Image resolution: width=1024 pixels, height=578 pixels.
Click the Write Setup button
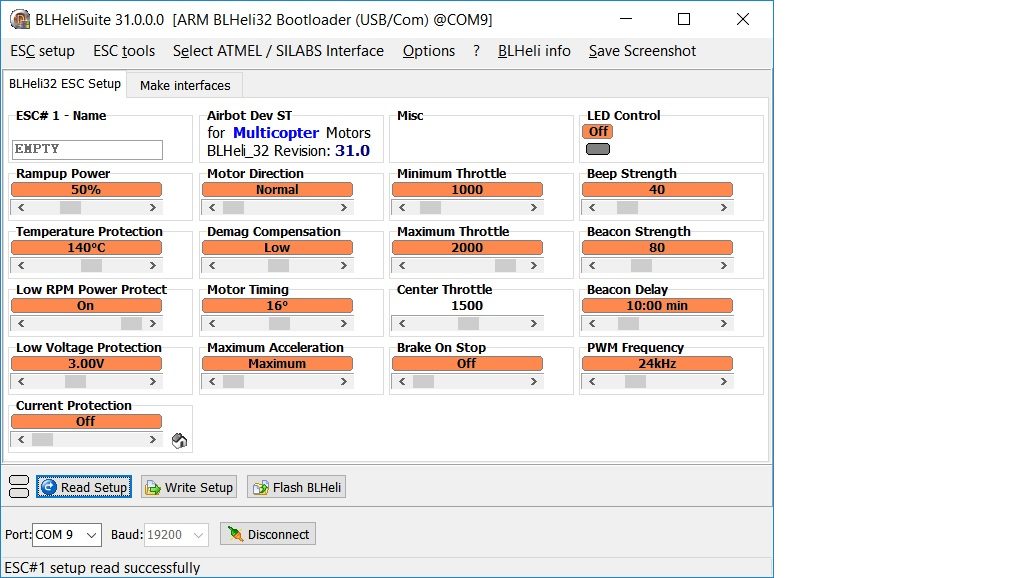(x=189, y=487)
